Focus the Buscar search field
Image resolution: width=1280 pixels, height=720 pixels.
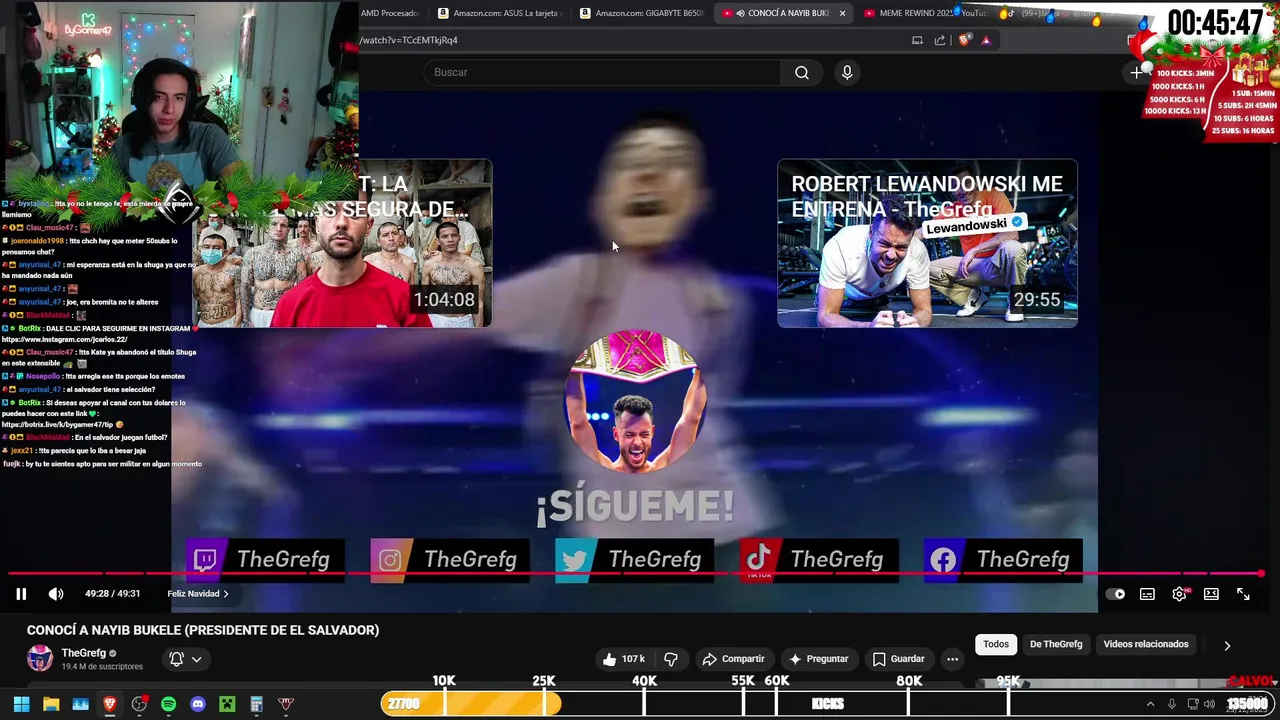(602, 72)
